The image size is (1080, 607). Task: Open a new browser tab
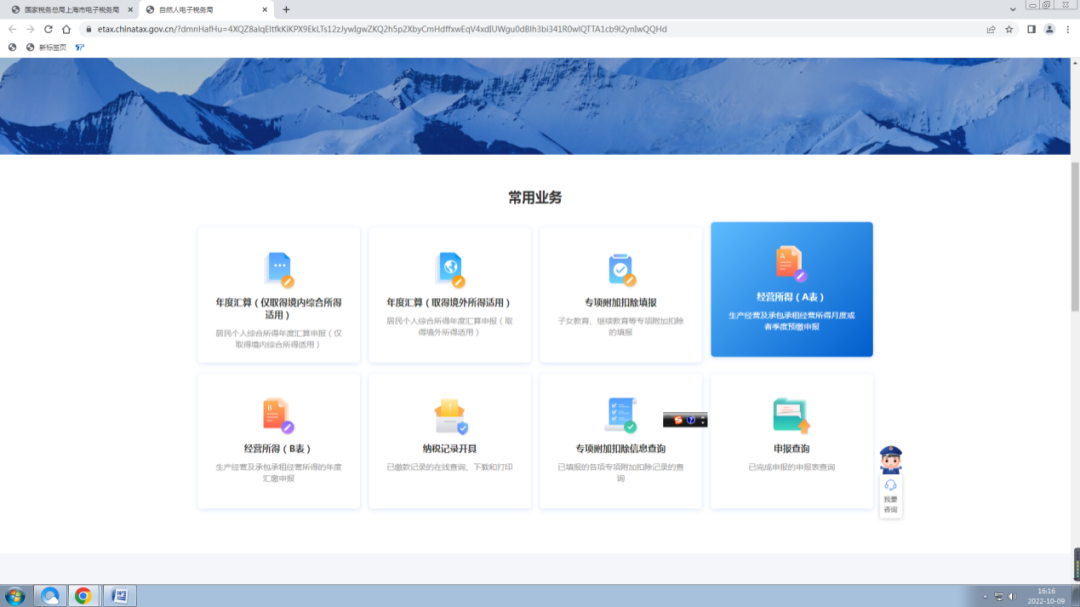[287, 10]
